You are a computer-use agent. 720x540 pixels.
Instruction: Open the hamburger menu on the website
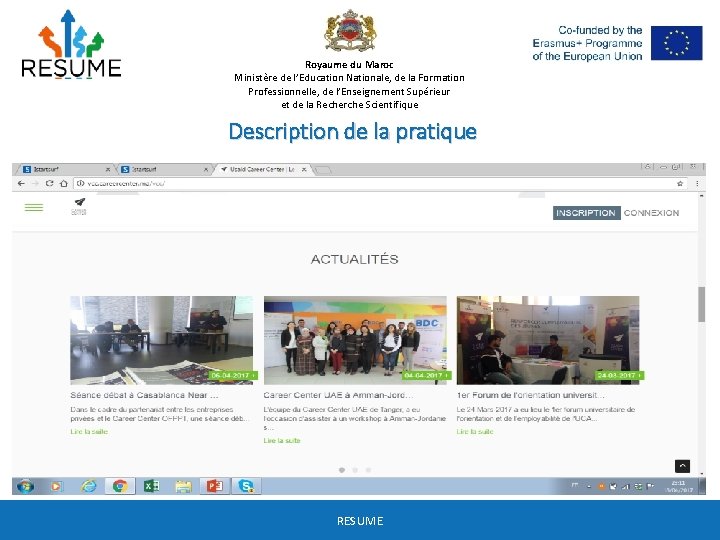pos(34,208)
